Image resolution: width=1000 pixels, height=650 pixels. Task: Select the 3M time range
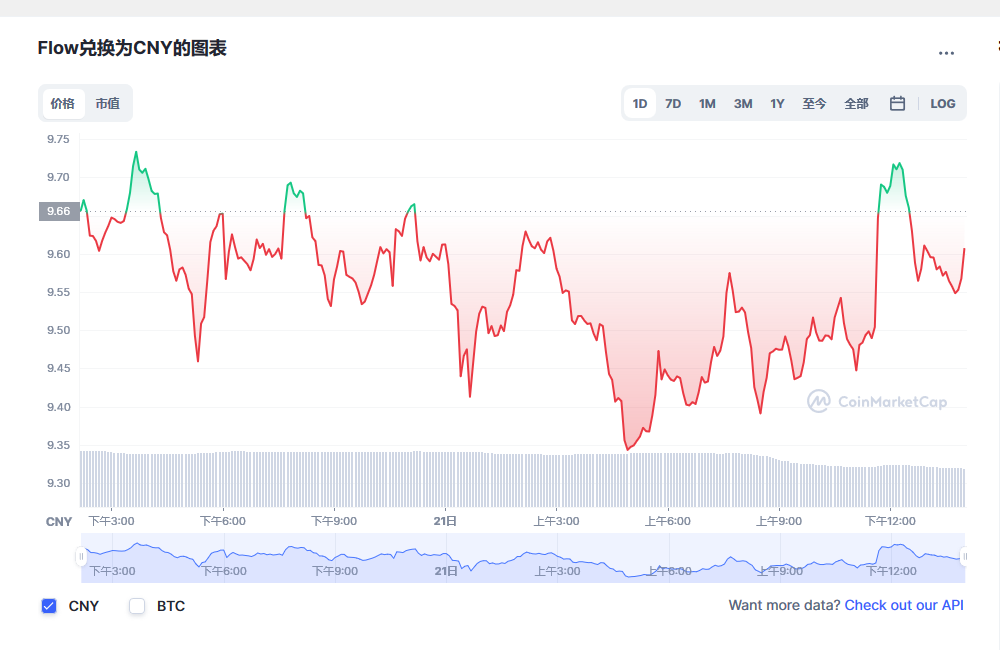[743, 103]
